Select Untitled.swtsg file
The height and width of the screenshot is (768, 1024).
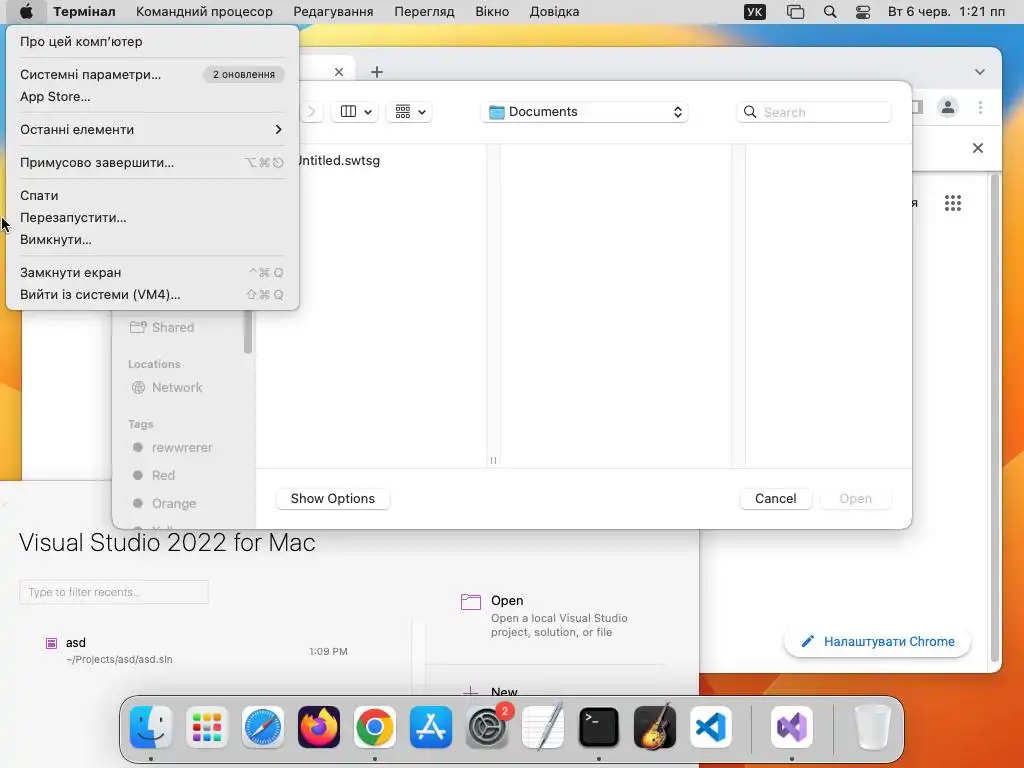tap(338, 161)
